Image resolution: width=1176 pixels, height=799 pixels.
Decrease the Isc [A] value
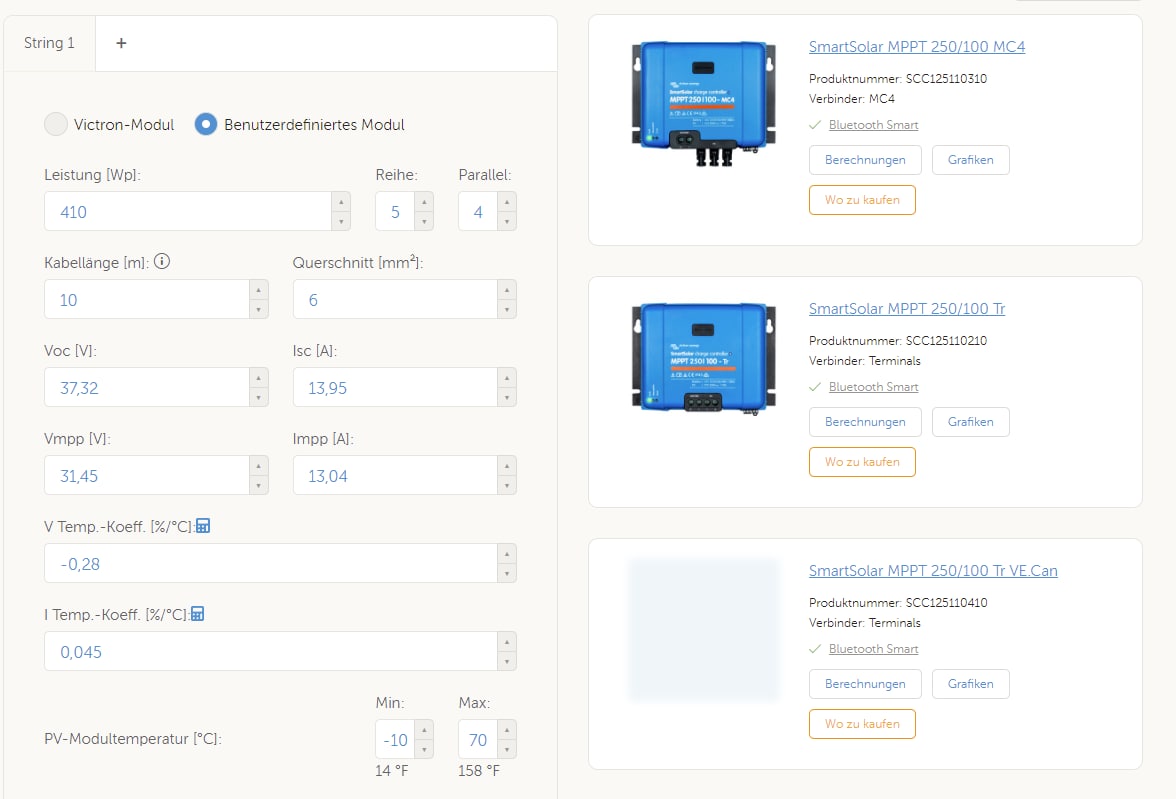click(x=508, y=397)
